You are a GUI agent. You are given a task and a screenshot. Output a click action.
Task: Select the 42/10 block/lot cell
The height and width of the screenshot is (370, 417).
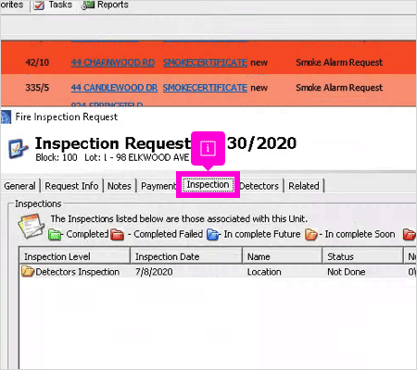pos(37,63)
